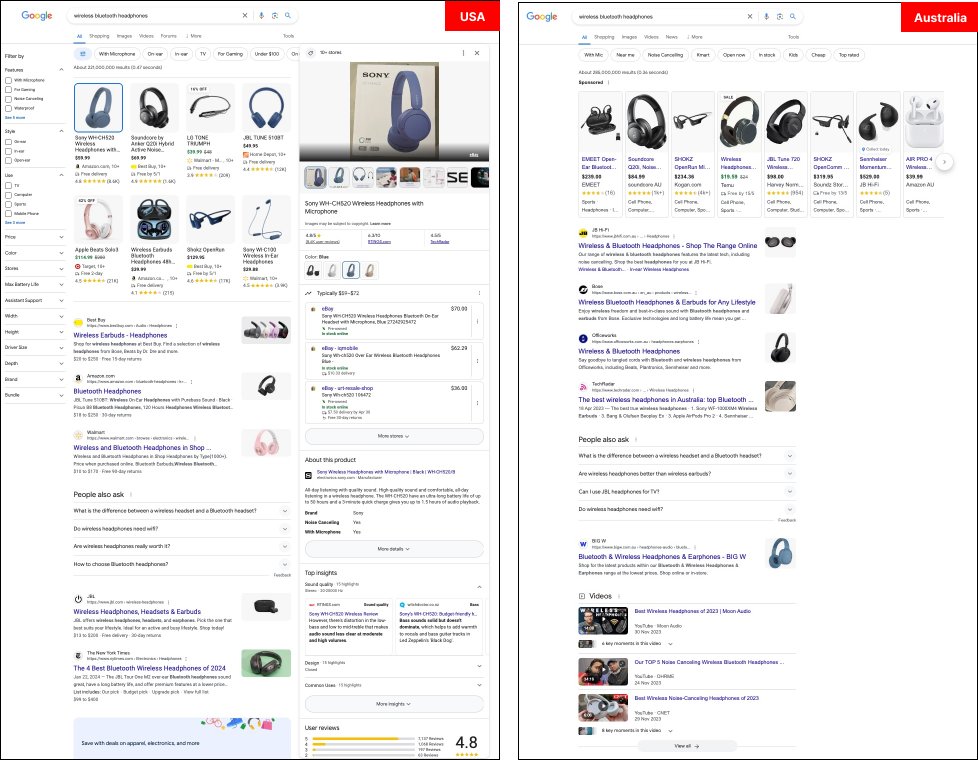Expand More details in Sony product panel
This screenshot has width=978, height=760.
(394, 549)
